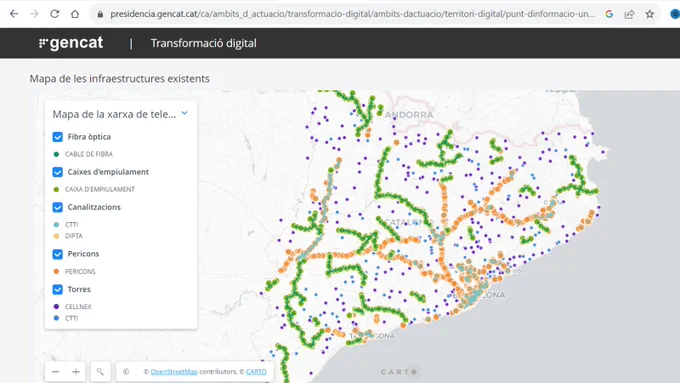Open the CARTO attribution link
680x383 pixels.
[x=256, y=372]
